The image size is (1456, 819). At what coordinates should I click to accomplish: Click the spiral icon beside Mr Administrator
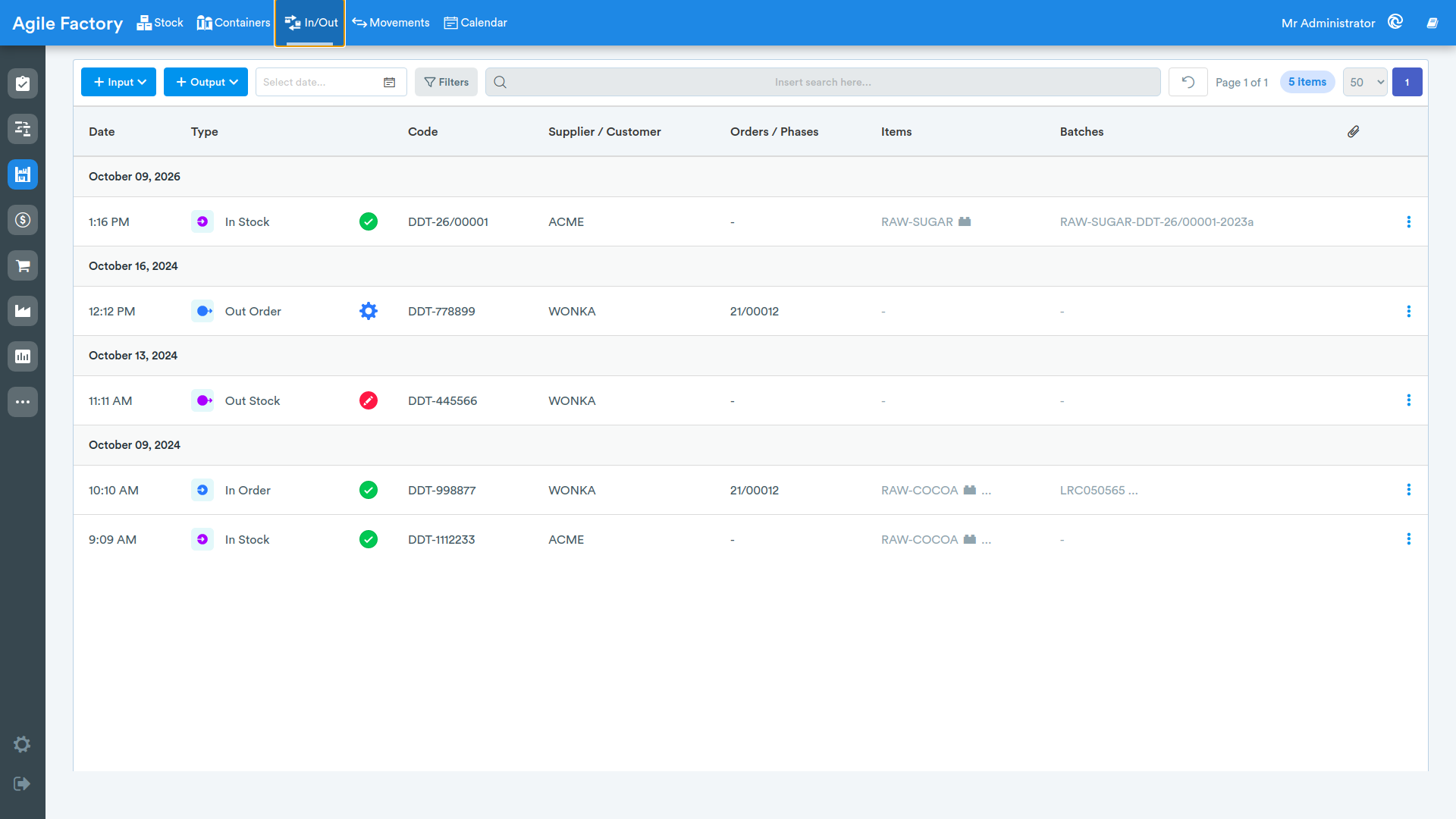click(x=1395, y=22)
